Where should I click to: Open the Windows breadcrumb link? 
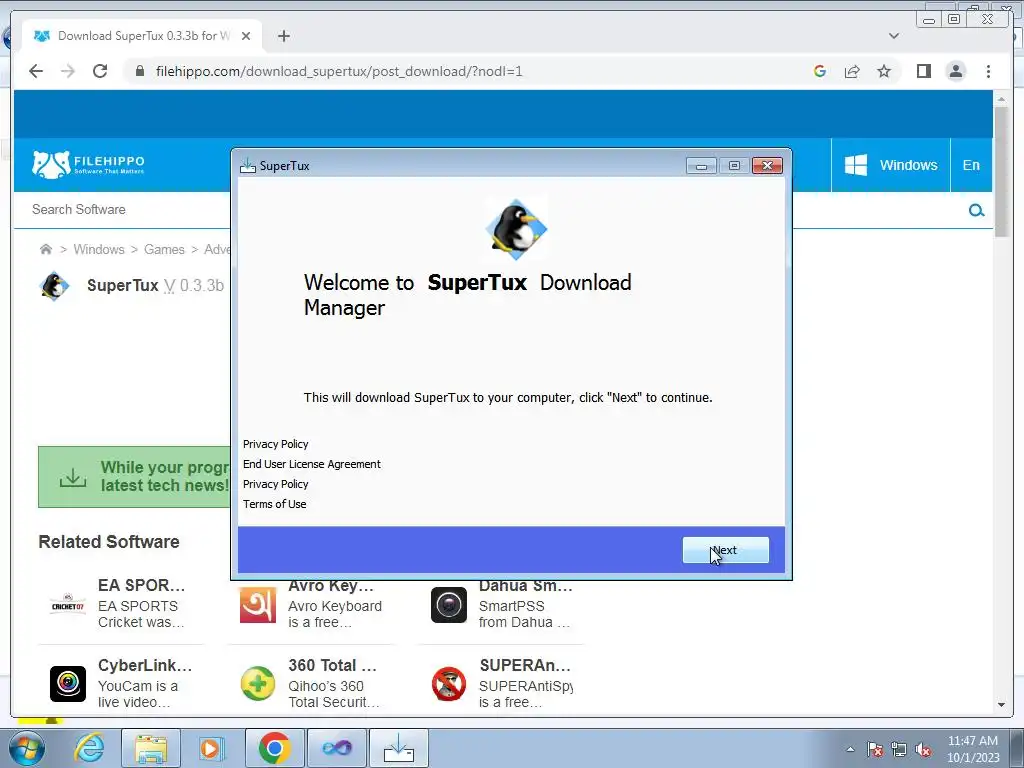99,249
